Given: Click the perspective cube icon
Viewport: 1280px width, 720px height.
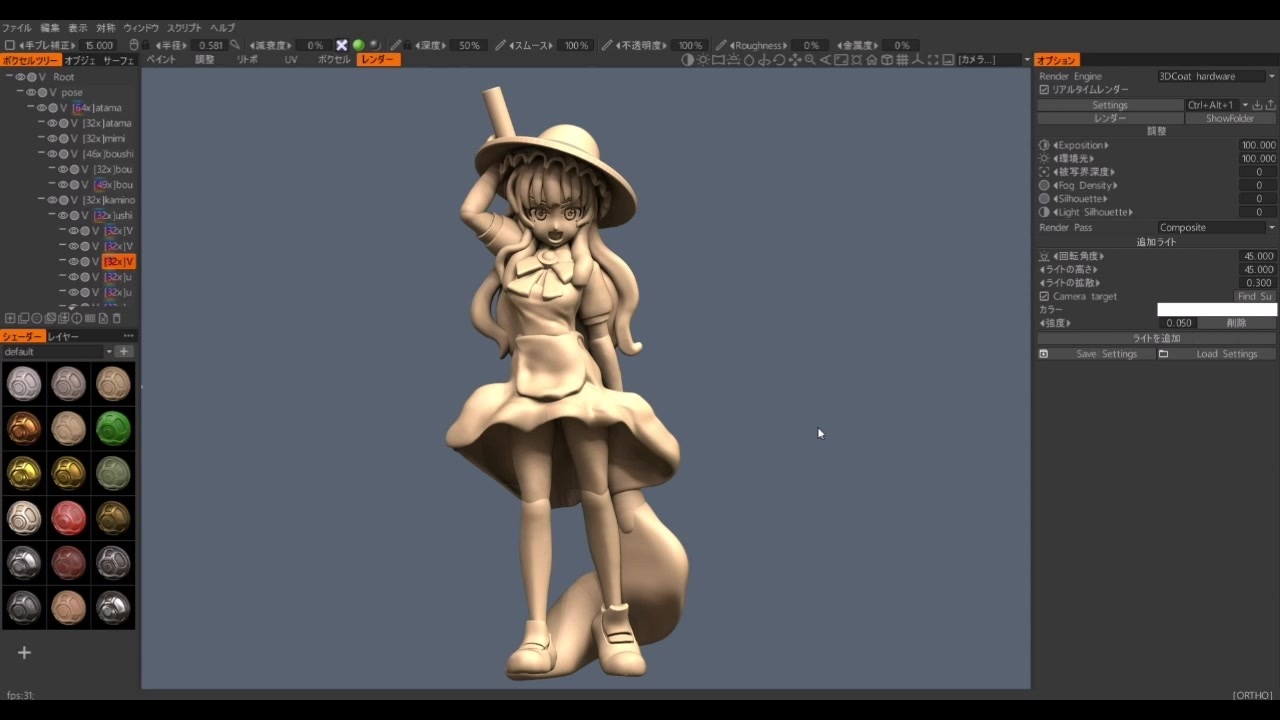Looking at the screenshot, I should pyautogui.click(x=887, y=60).
